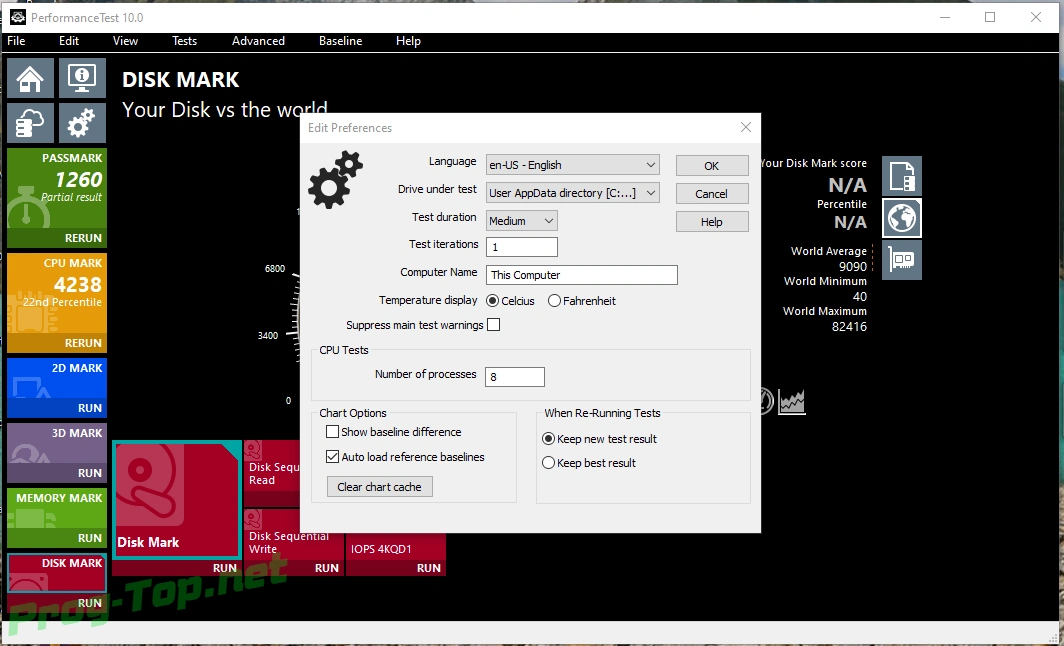
Task: Click the Clear chart cache button
Action: 379,487
